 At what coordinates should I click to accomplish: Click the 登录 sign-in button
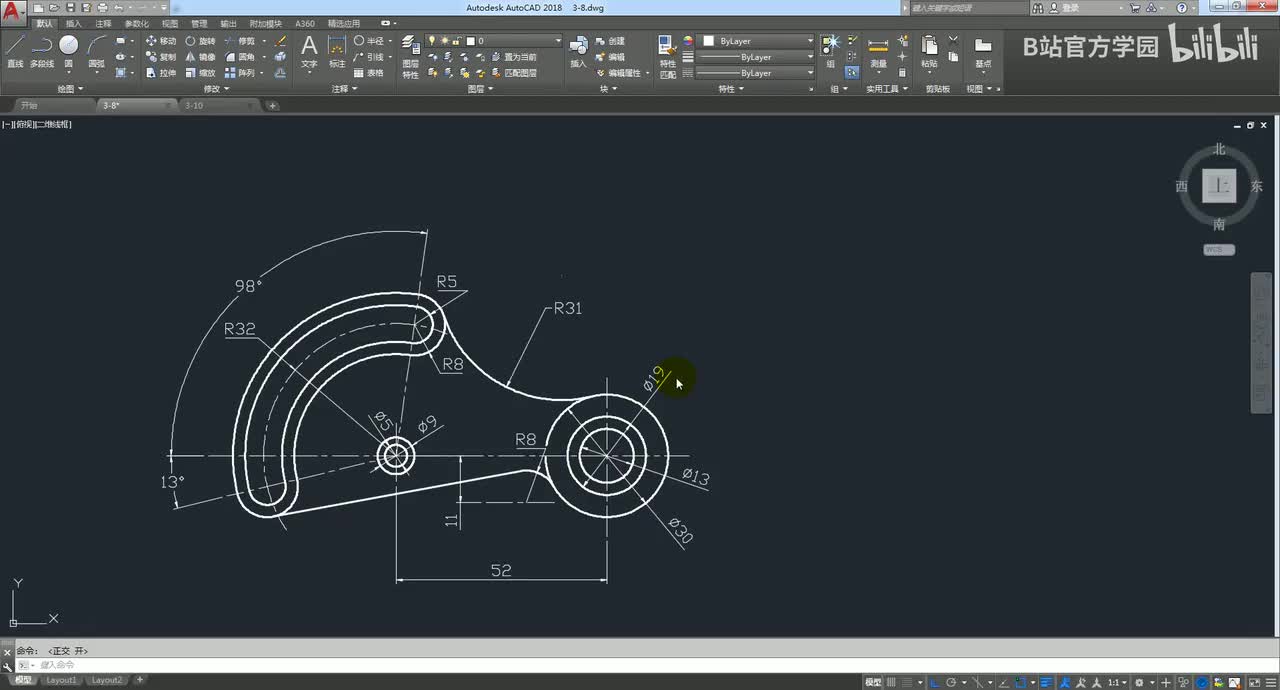(x=1070, y=7)
